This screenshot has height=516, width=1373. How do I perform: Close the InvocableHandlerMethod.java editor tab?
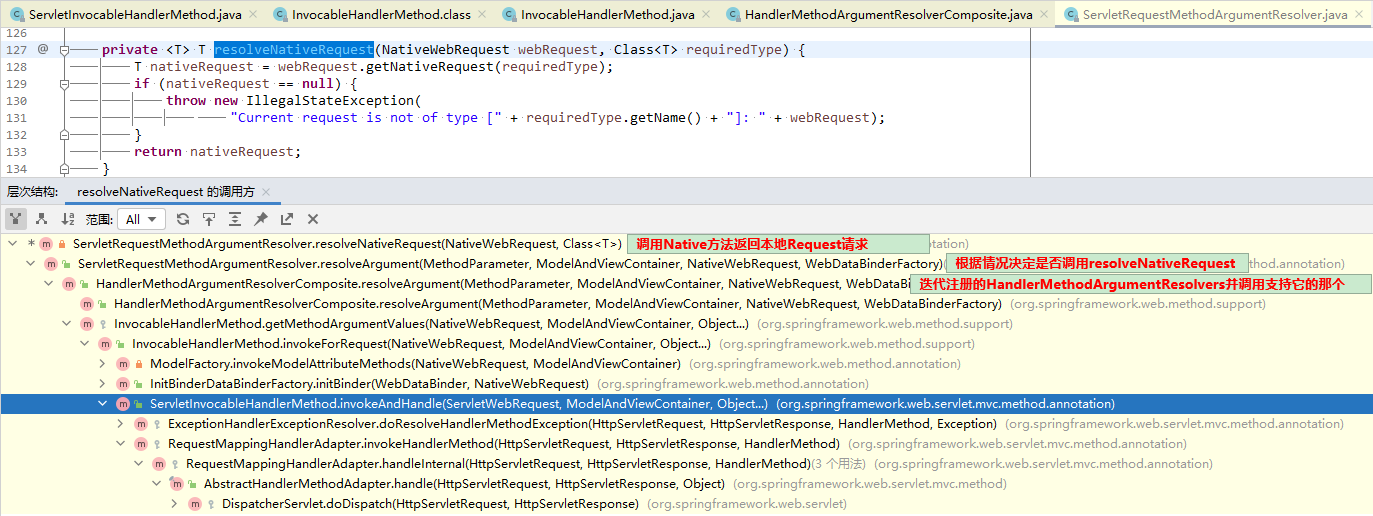click(705, 15)
